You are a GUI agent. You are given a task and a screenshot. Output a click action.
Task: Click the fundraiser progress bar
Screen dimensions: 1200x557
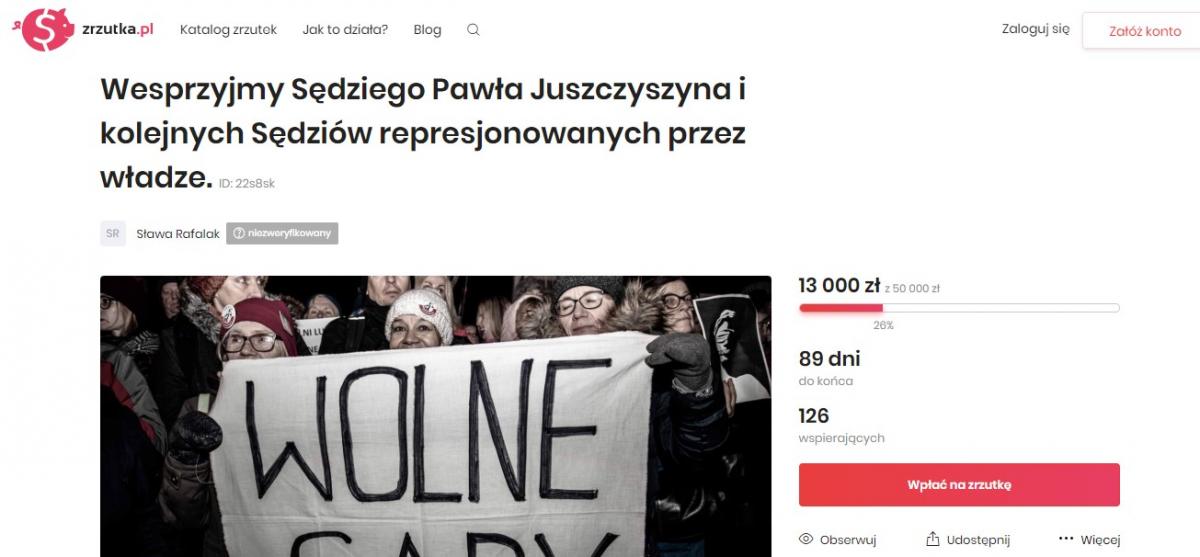pyautogui.click(x=959, y=308)
